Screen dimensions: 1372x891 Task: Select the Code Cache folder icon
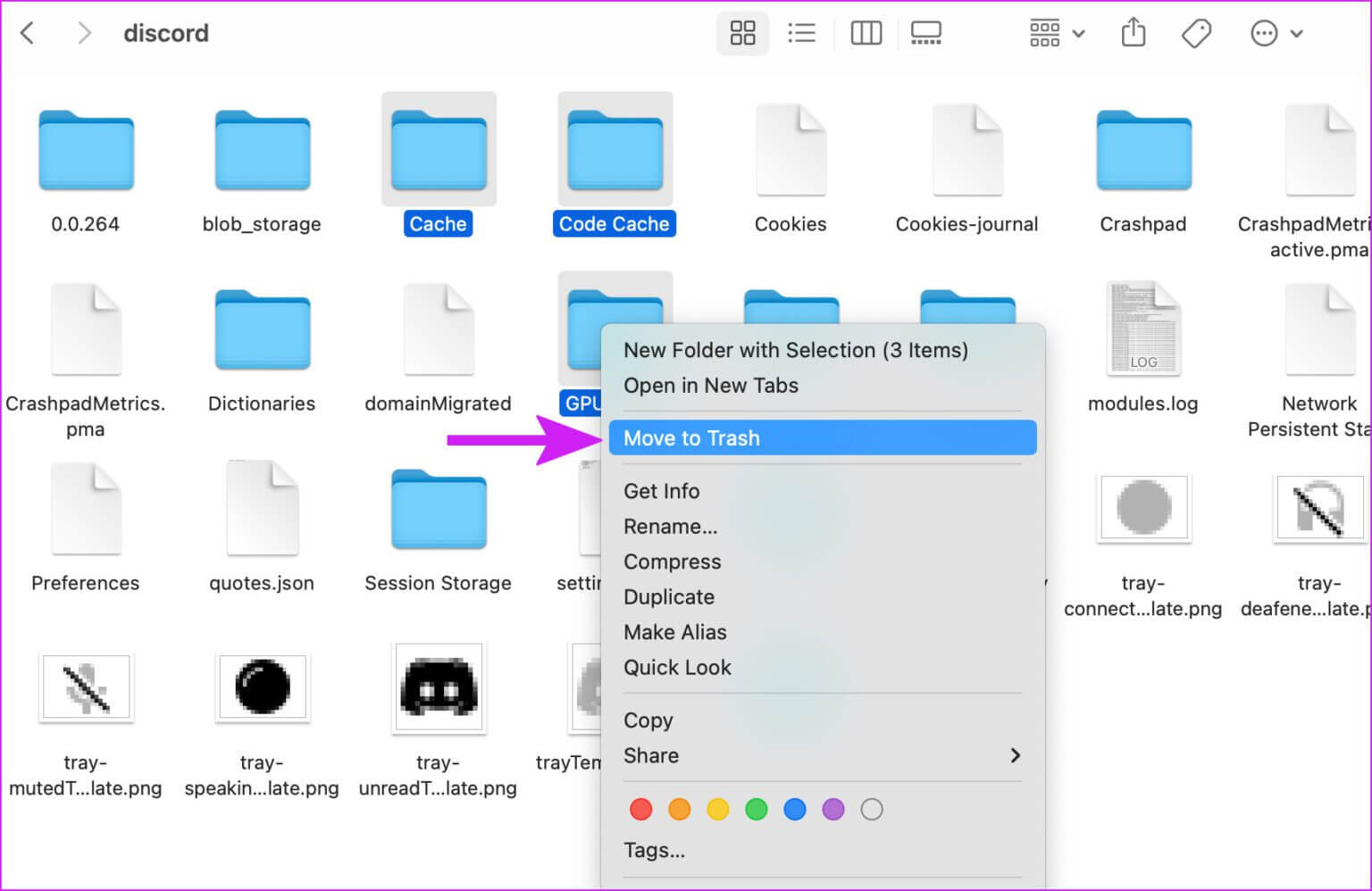[x=615, y=150]
